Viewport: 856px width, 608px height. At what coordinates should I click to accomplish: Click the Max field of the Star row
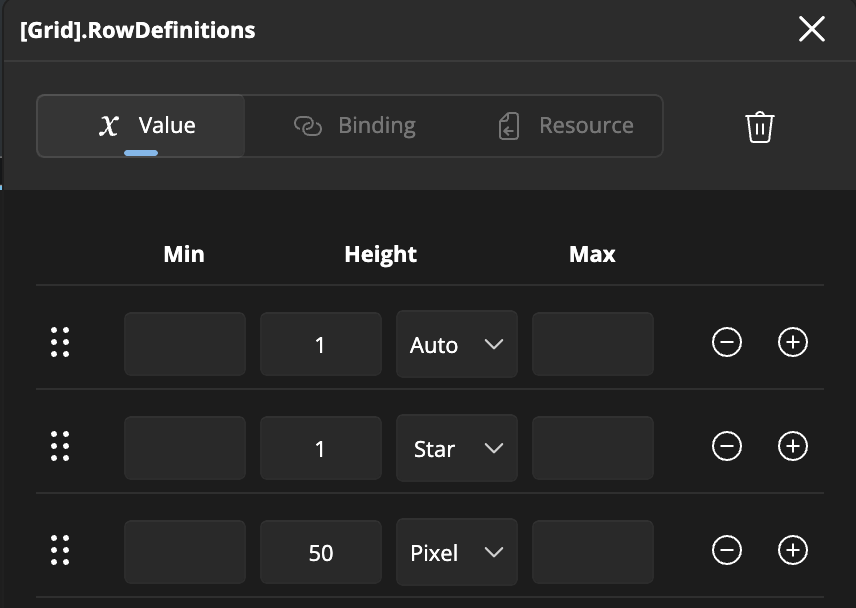pyautogui.click(x=592, y=448)
